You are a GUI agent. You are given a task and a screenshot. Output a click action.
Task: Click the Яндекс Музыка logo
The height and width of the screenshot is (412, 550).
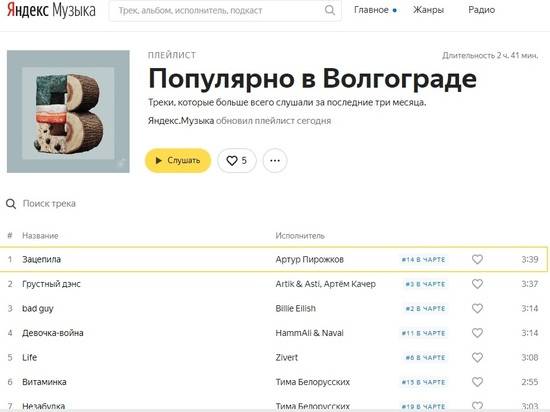coord(51,9)
